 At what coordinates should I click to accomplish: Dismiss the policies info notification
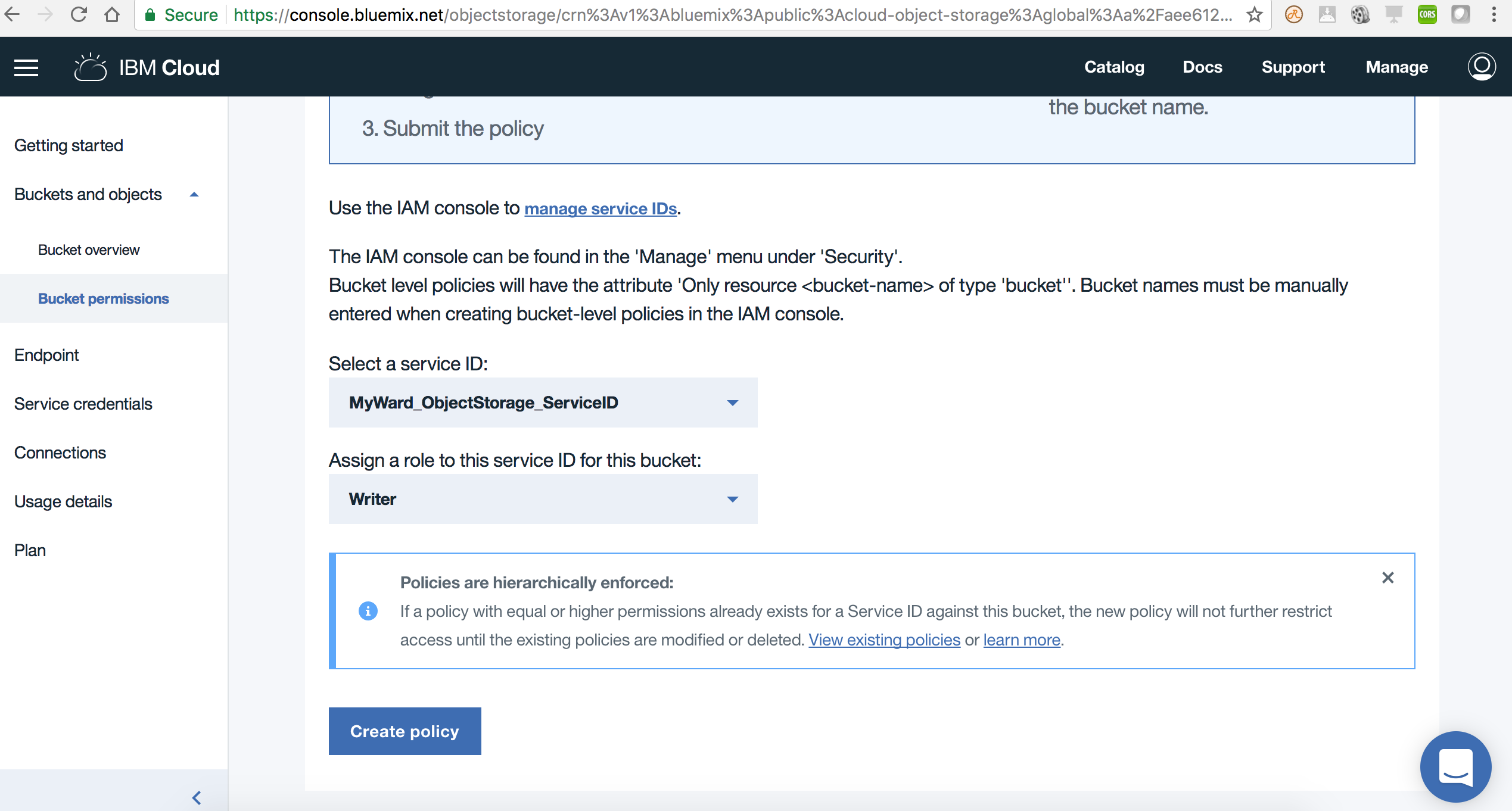click(1387, 578)
